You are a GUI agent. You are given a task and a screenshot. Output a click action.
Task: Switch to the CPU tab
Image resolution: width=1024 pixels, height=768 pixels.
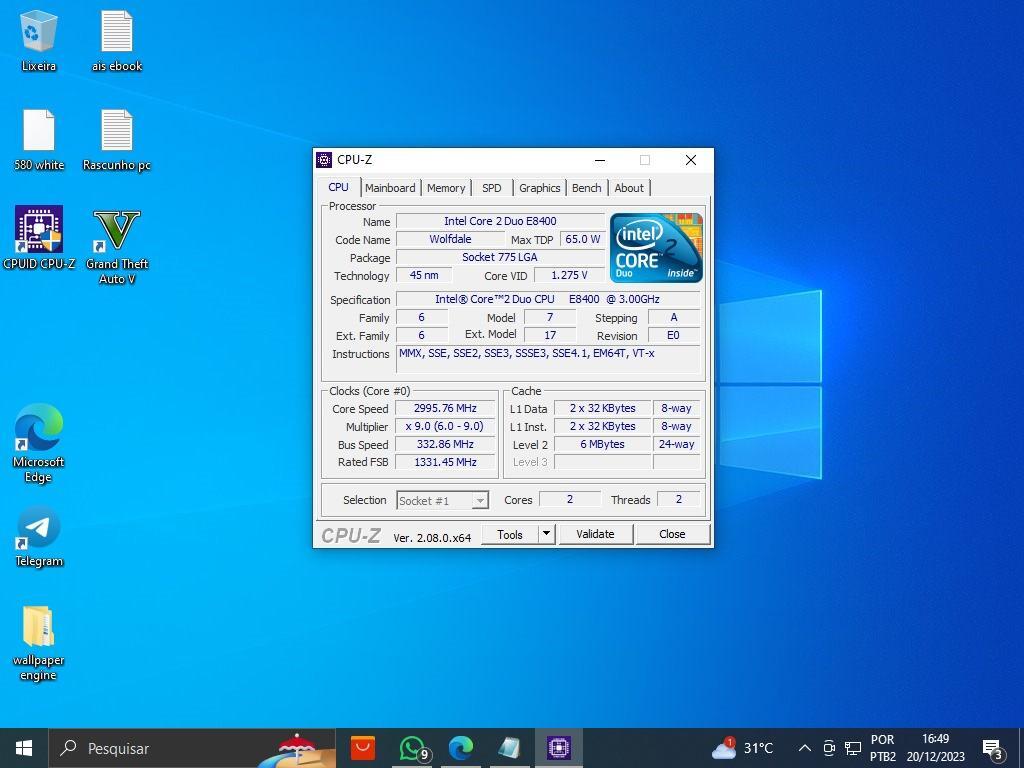coord(338,187)
